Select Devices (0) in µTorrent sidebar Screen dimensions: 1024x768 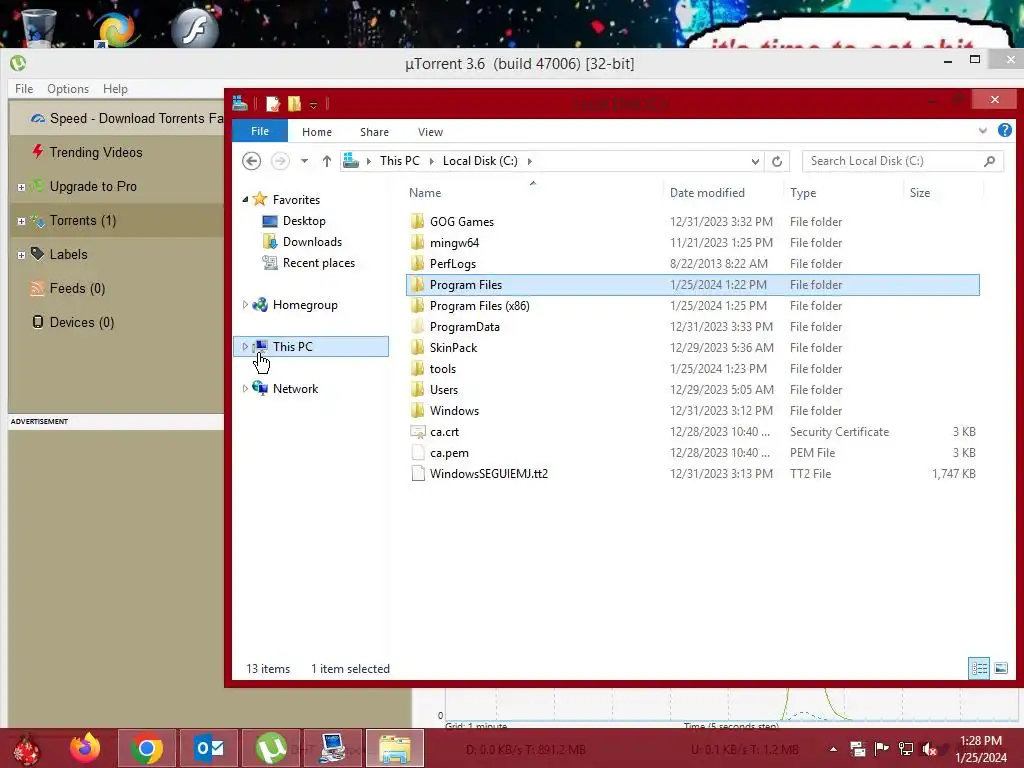point(82,322)
